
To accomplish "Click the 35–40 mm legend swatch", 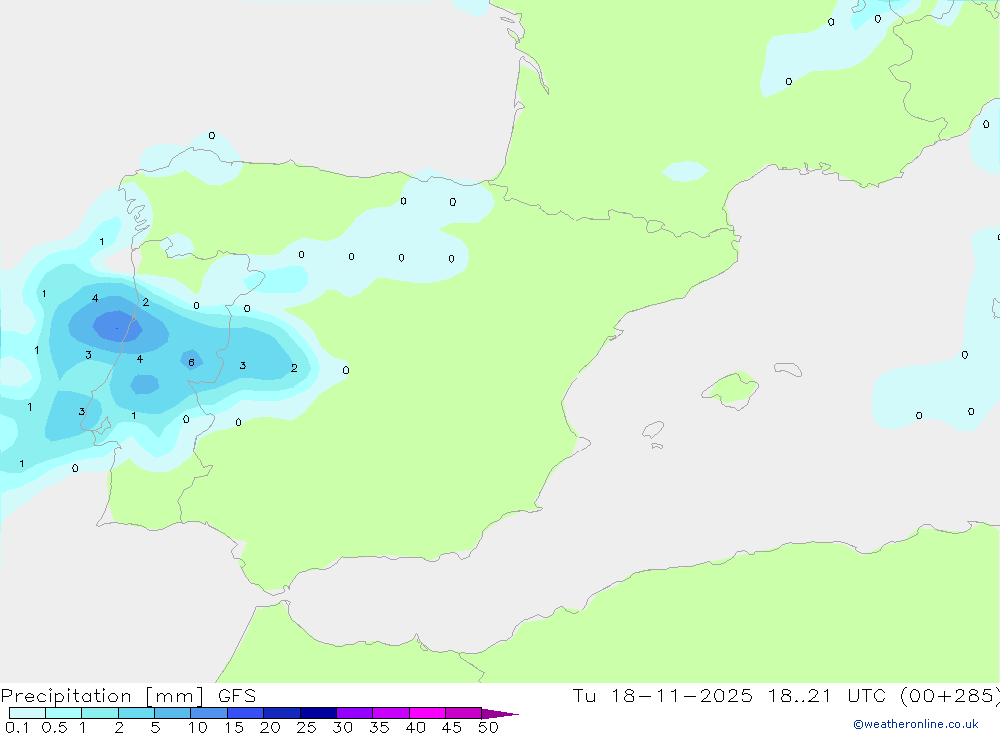I will coord(391,713).
